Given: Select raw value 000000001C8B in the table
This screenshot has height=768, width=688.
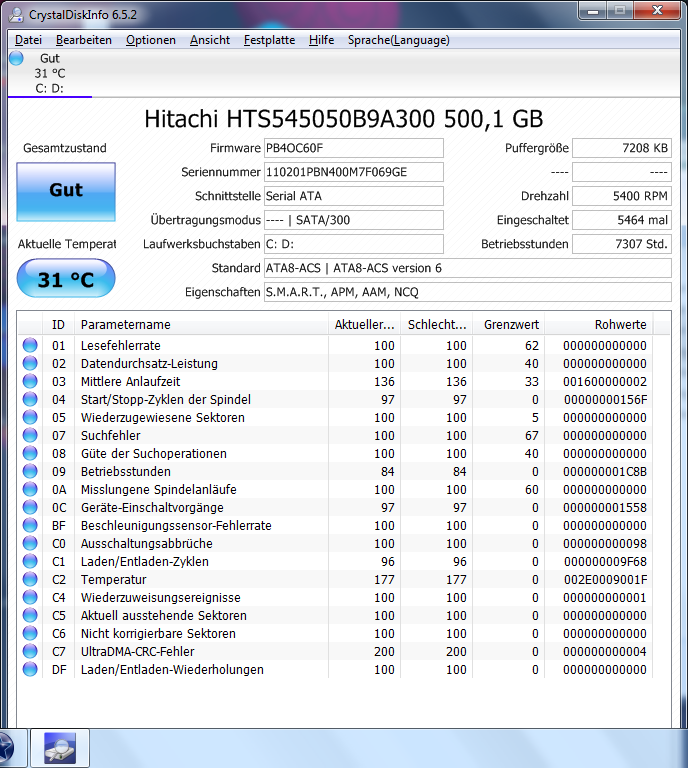Looking at the screenshot, I should pyautogui.click(x=605, y=471).
